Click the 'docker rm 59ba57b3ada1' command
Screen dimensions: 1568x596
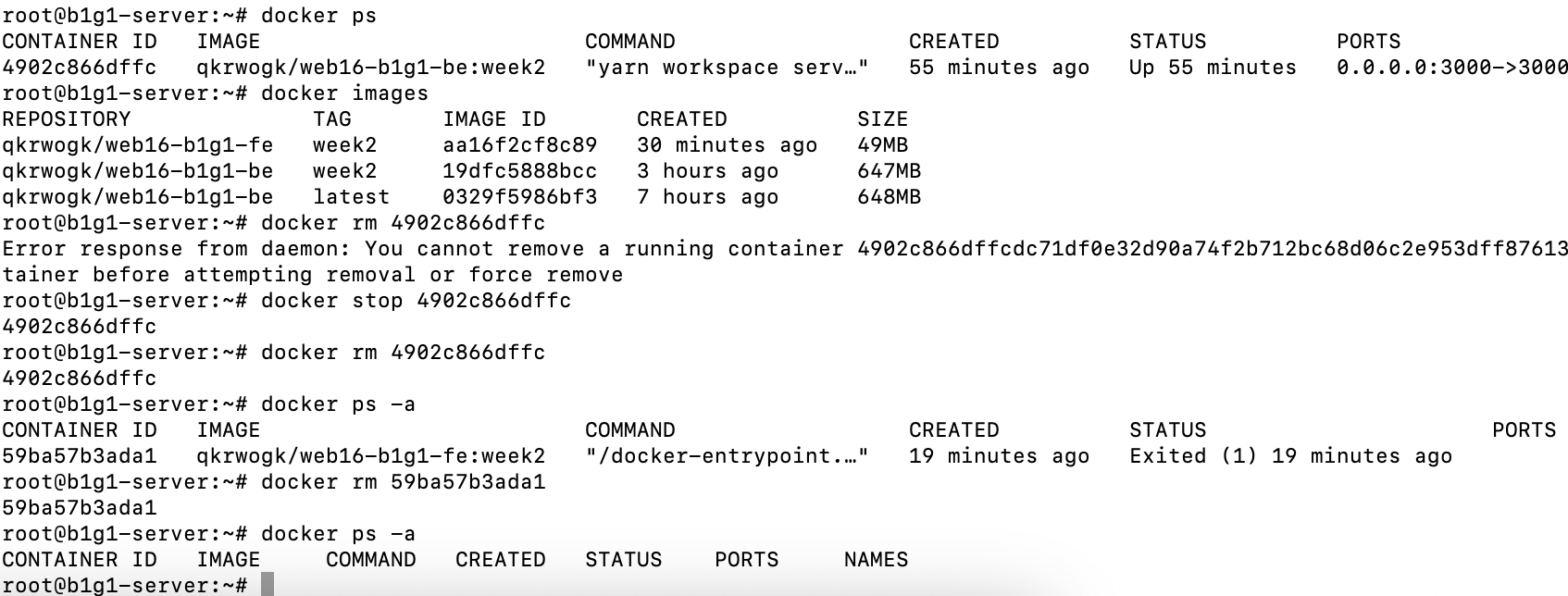point(404,482)
